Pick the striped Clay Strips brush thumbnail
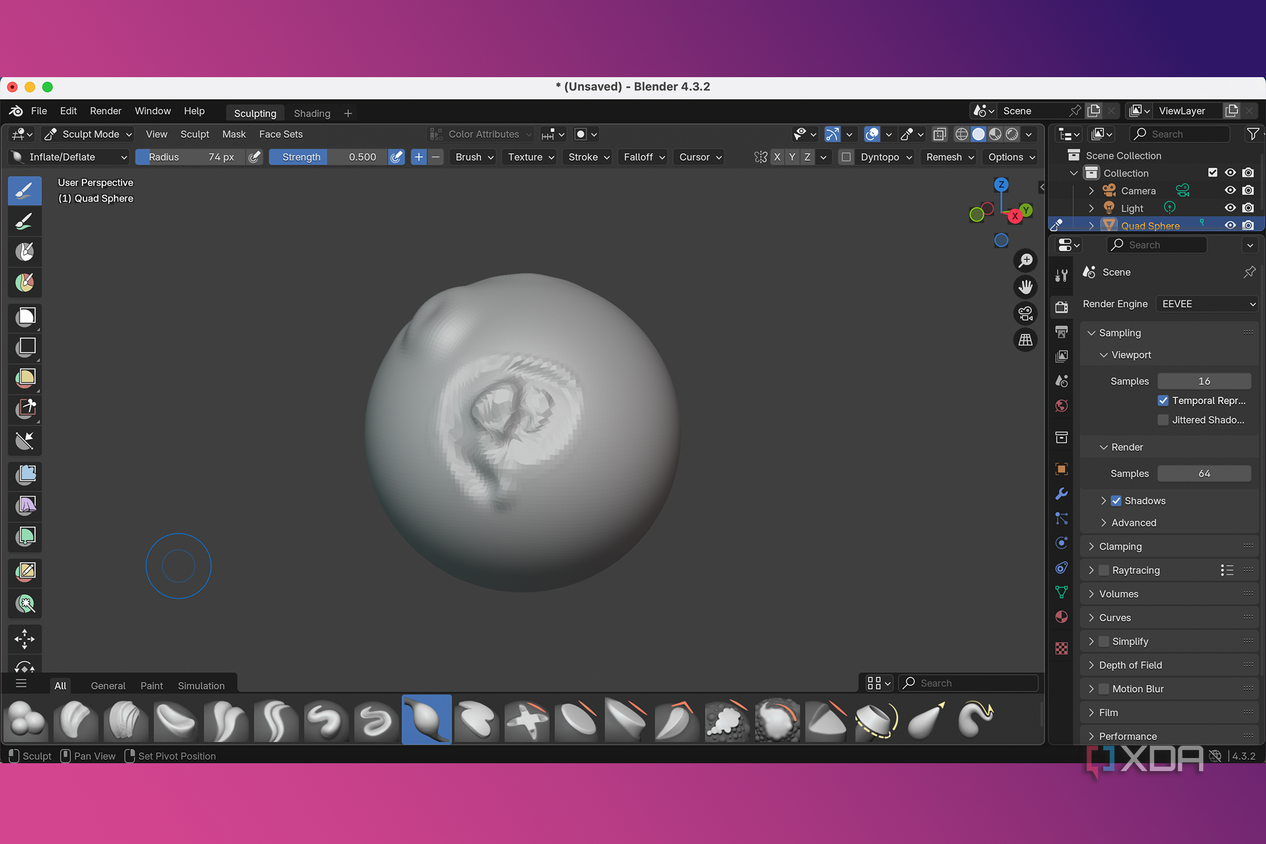1266x844 pixels. (x=126, y=719)
